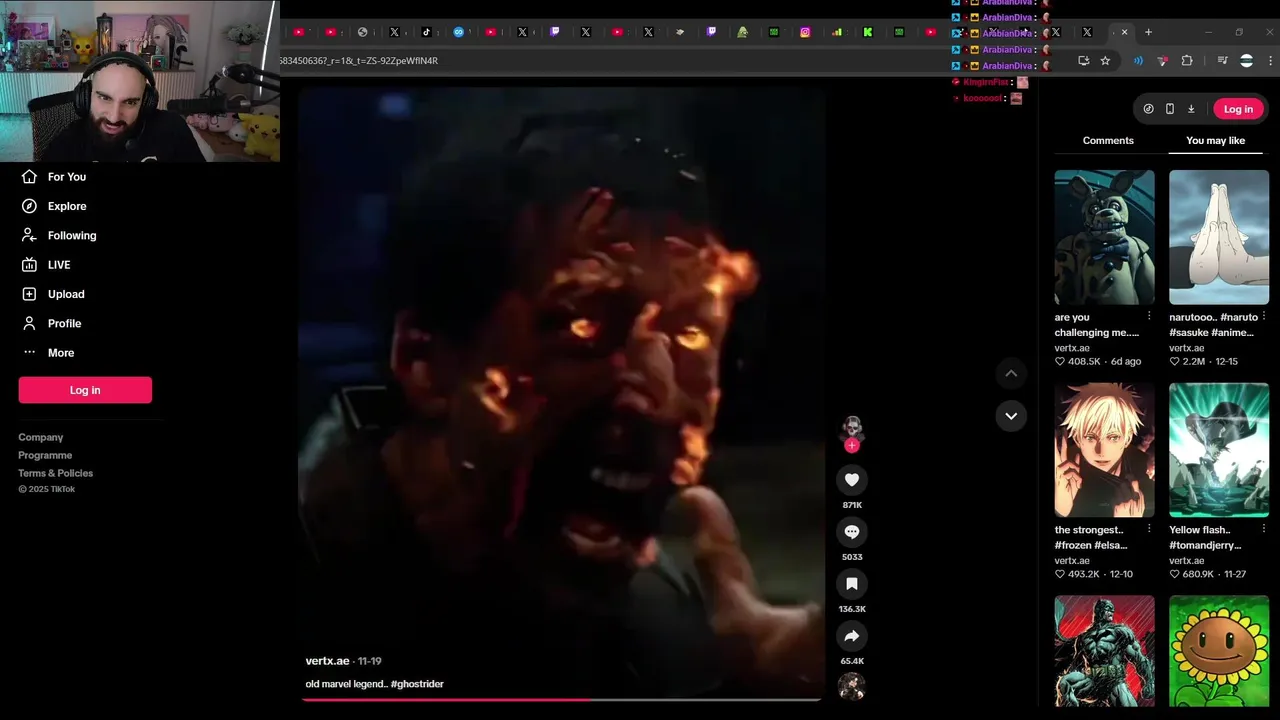1280x720 pixels.
Task: Open the browser Extensions puzzle icon
Action: click(1187, 61)
